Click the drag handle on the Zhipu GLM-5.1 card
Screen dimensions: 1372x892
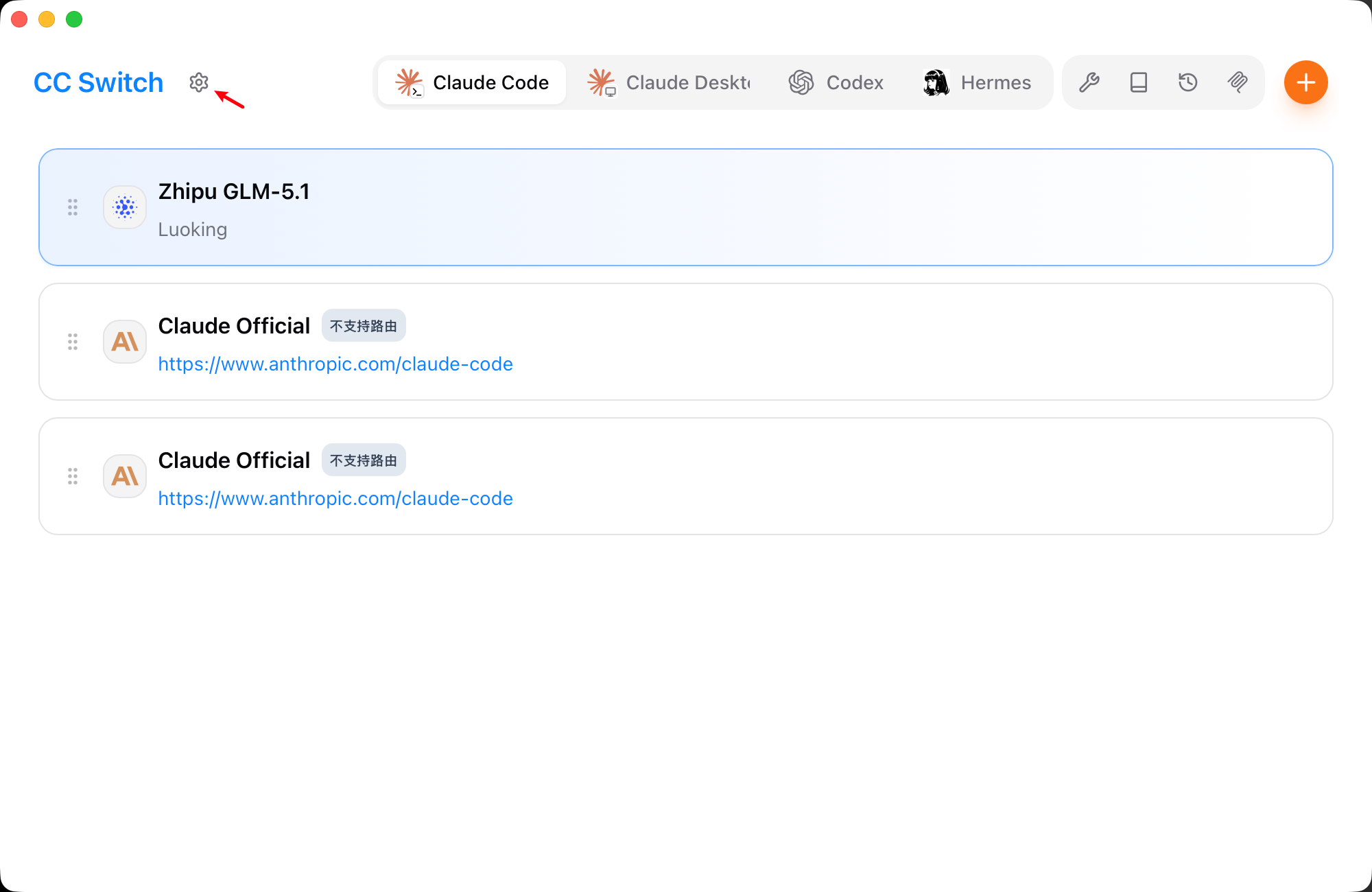coord(73,207)
